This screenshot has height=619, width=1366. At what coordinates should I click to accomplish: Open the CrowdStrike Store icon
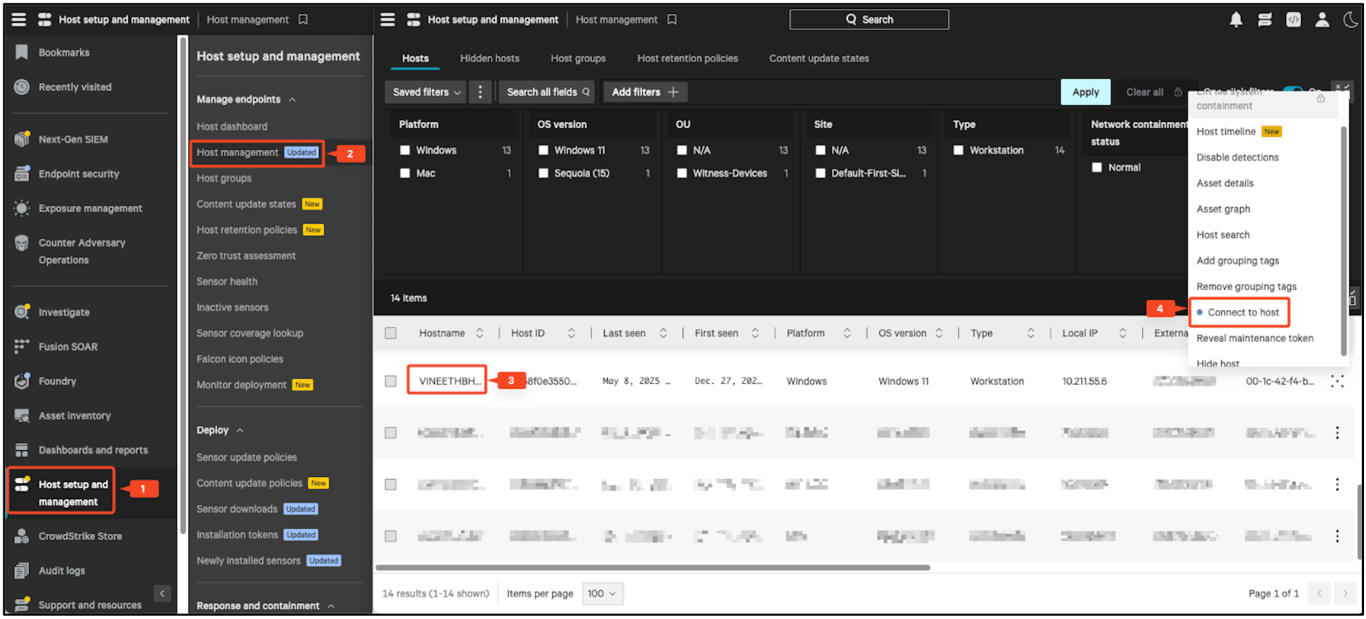coord(22,536)
